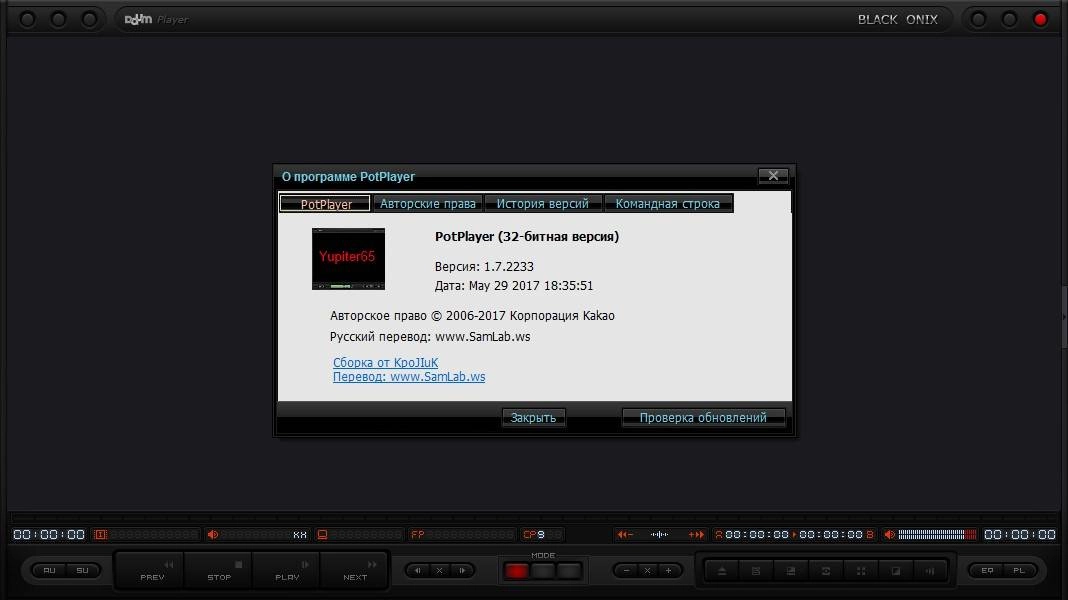1068x600 pixels.
Task: Close the О программе PotPlayer dialog
Action: tap(773, 176)
